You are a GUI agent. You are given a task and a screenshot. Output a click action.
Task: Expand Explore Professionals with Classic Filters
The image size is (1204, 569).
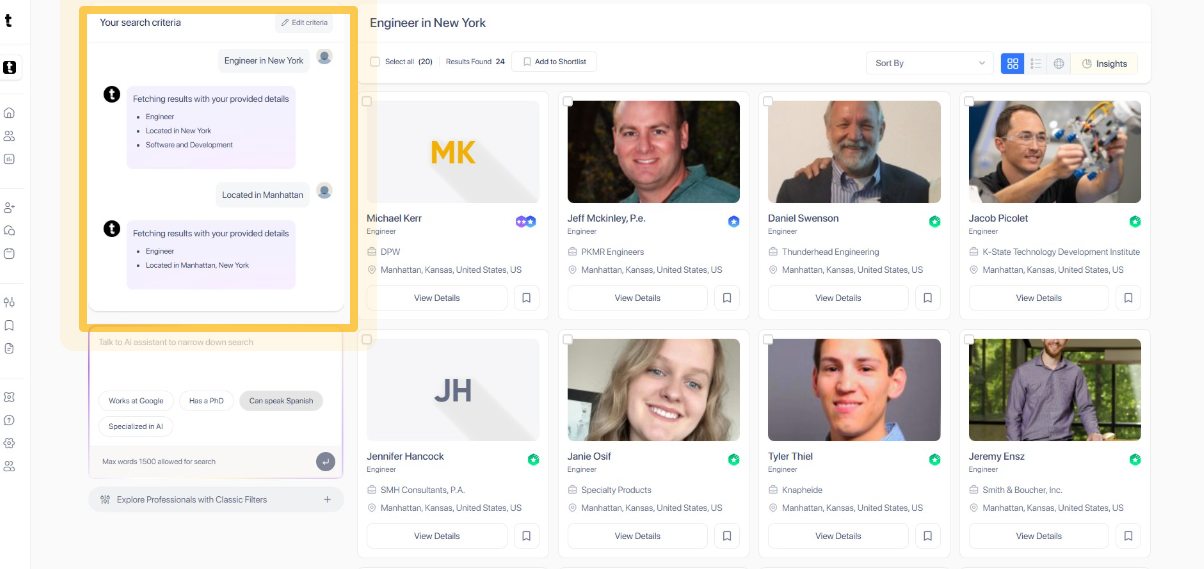[216, 499]
